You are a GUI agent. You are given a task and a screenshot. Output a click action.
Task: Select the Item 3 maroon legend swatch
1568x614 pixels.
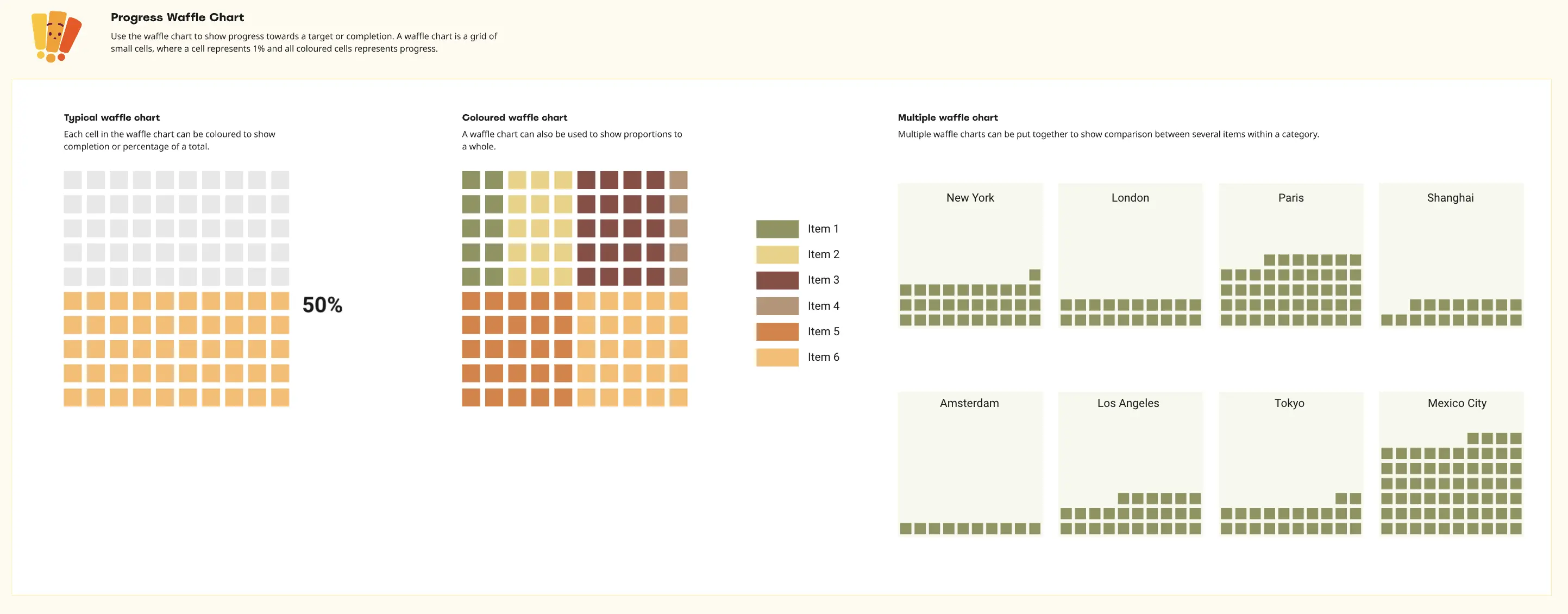(x=777, y=280)
